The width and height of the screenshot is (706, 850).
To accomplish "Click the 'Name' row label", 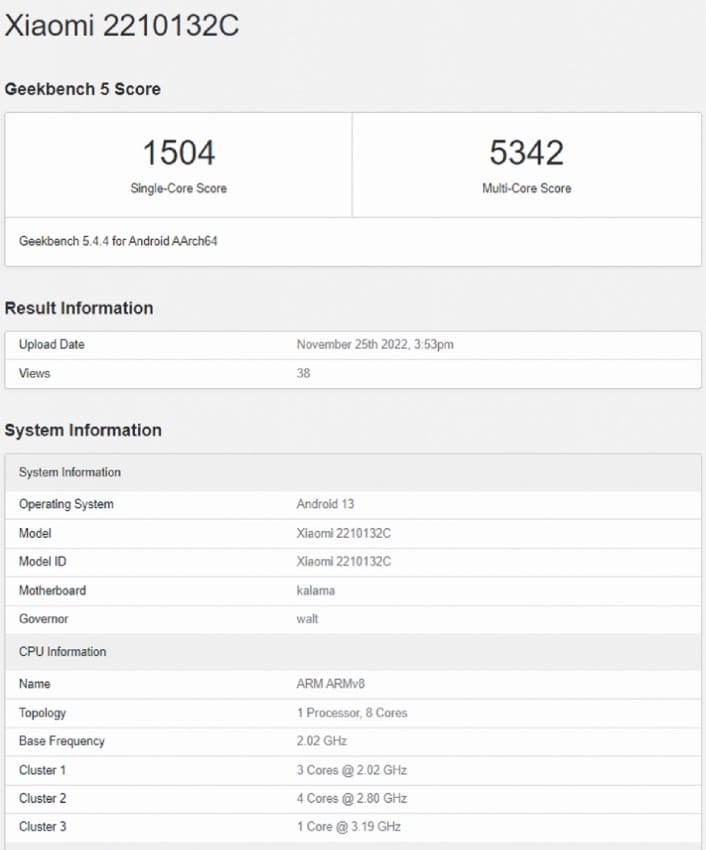I will [x=34, y=684].
